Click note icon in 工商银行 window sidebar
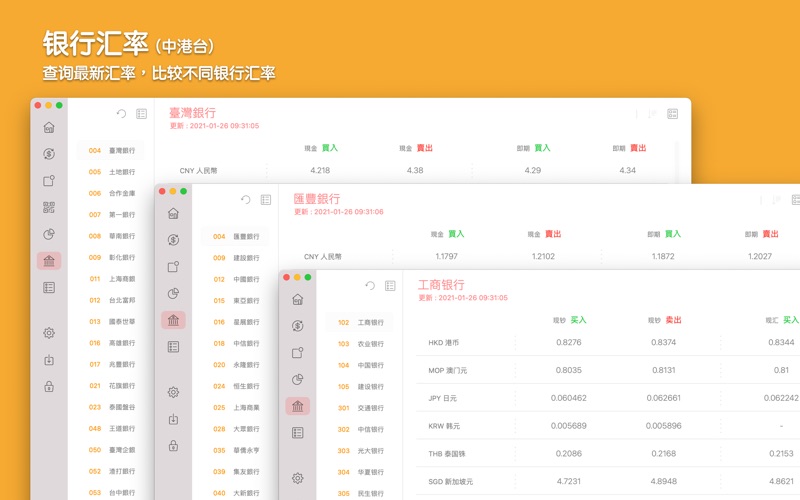This screenshot has width=800, height=500. coord(298,353)
